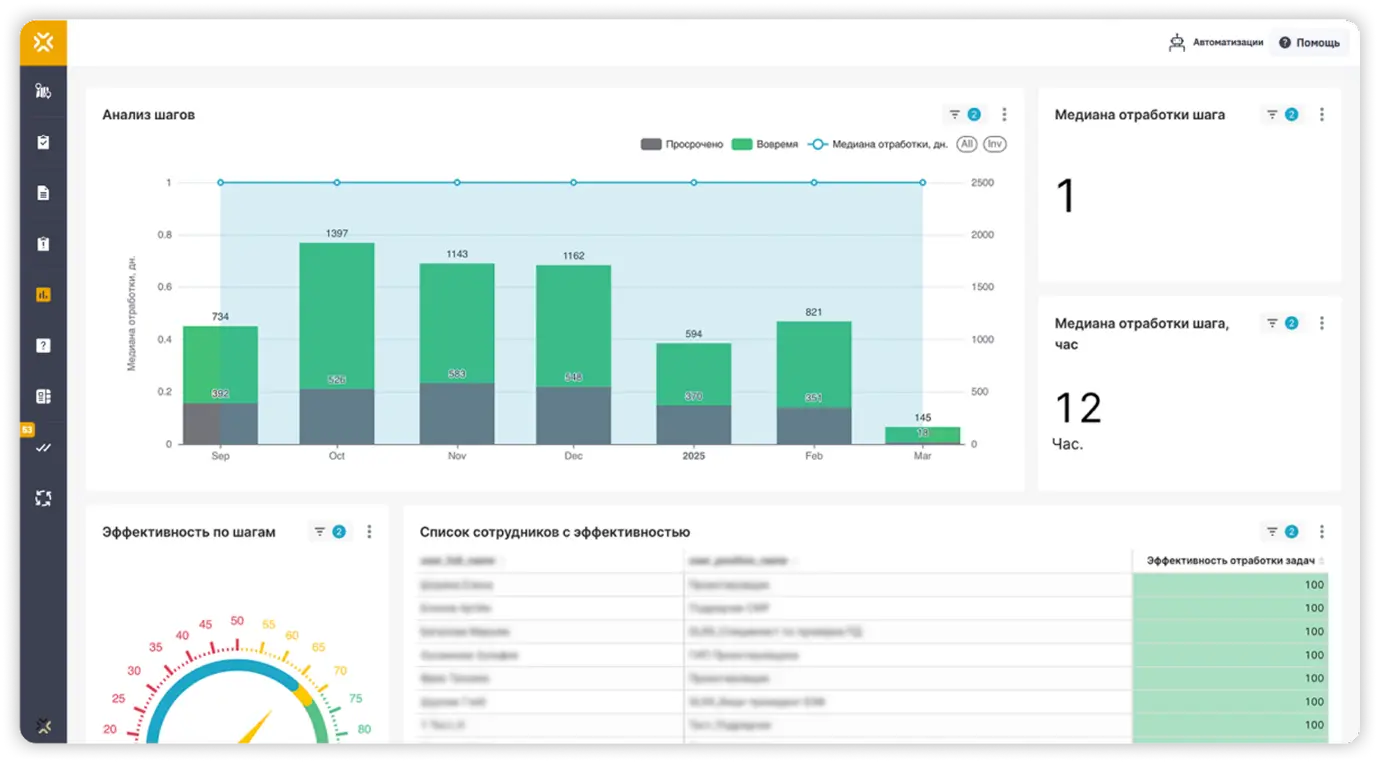Open three-dot menu of Медиана отработки шага
The image size is (1379, 763).
1321,115
